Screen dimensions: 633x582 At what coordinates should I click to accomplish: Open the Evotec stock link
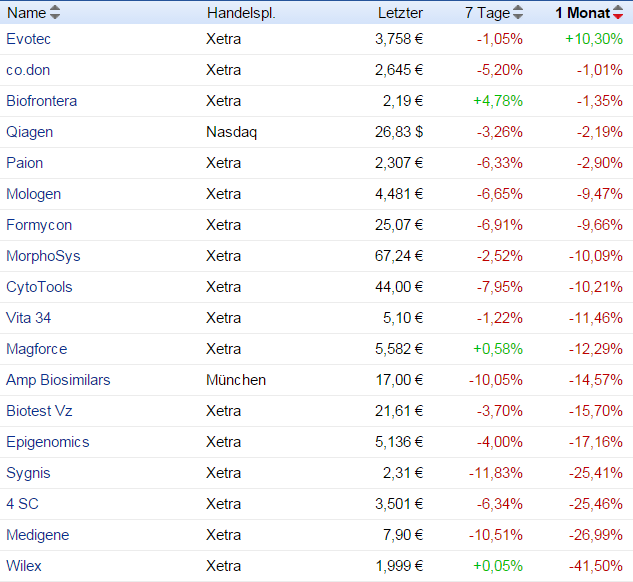[28, 39]
